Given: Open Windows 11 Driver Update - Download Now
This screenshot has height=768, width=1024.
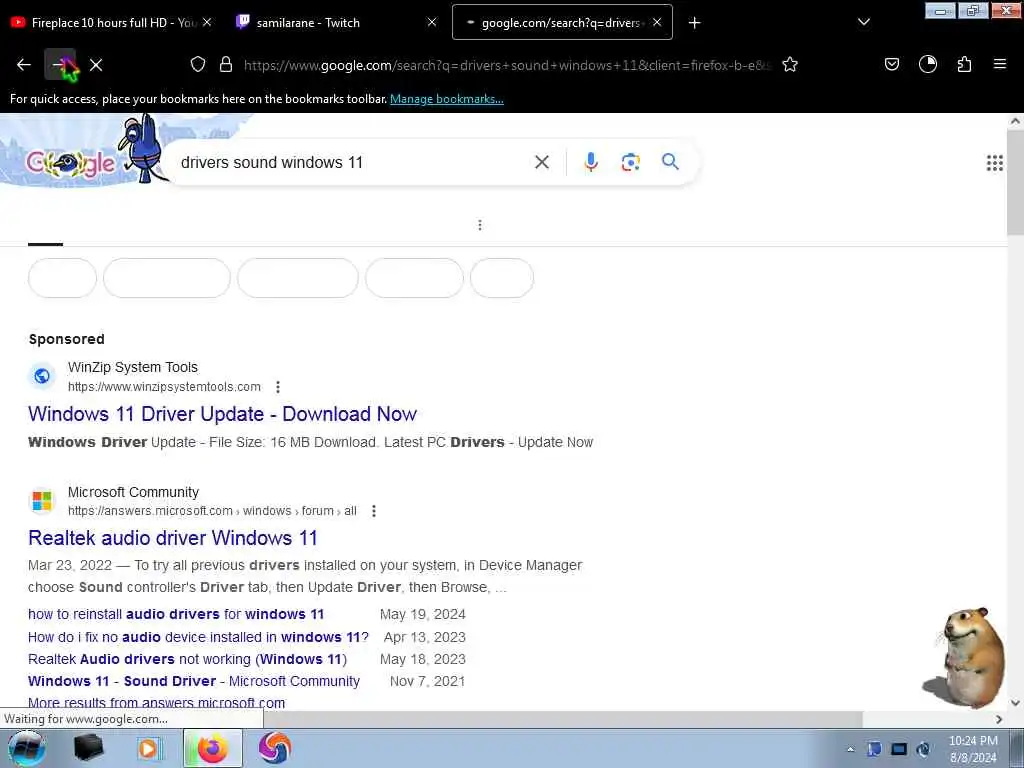Looking at the screenshot, I should [x=223, y=414].
